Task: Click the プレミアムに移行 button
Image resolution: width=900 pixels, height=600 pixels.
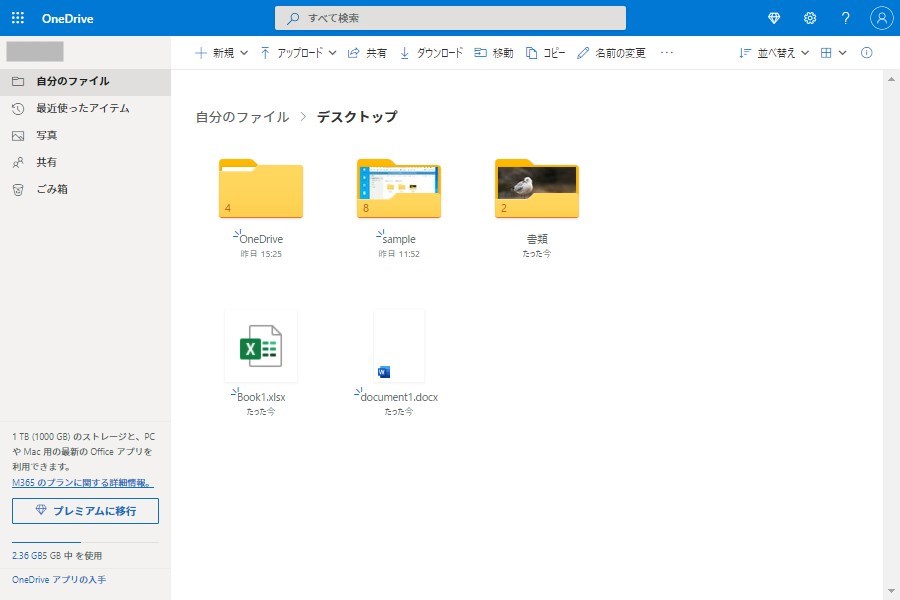Action: coord(85,510)
